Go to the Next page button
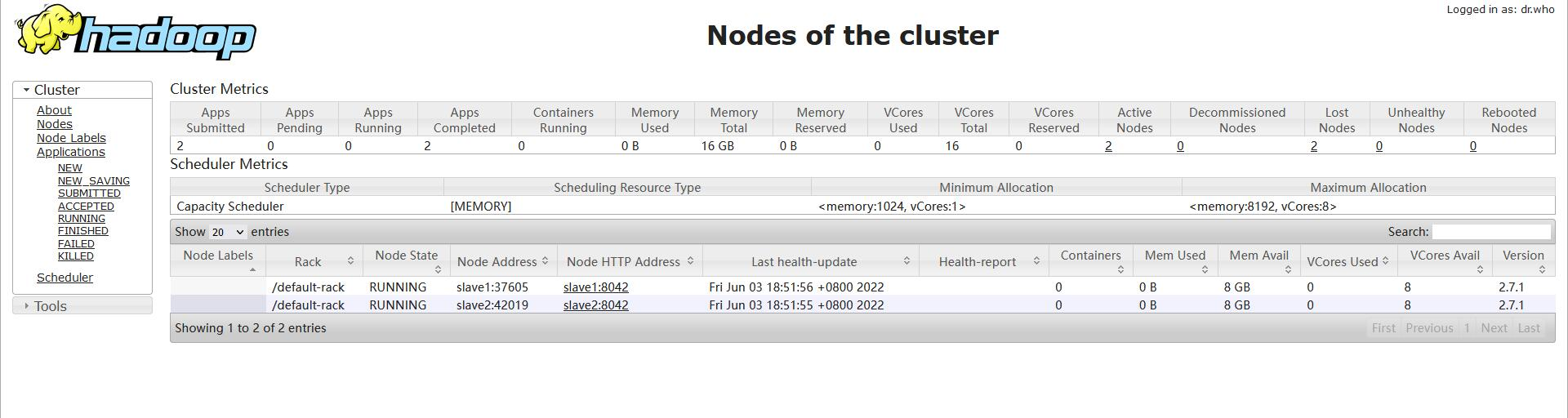 1494,328
